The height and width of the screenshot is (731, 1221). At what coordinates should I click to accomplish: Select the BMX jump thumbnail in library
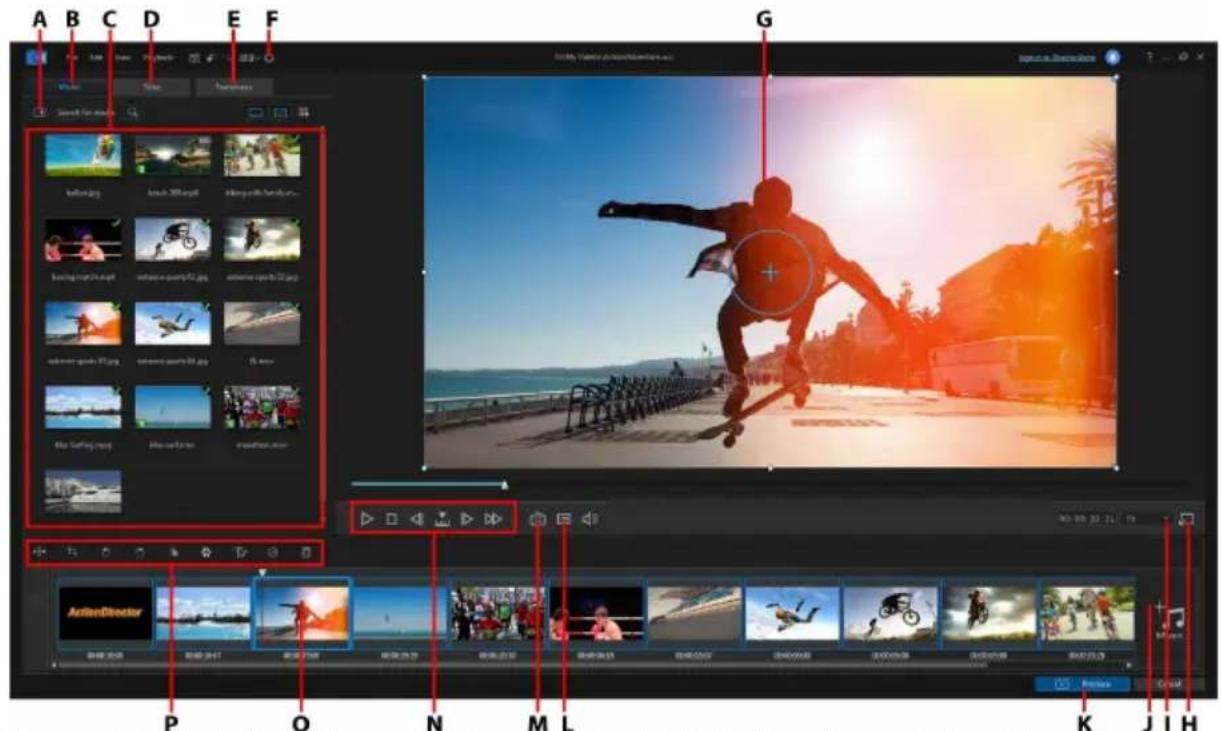click(172, 240)
